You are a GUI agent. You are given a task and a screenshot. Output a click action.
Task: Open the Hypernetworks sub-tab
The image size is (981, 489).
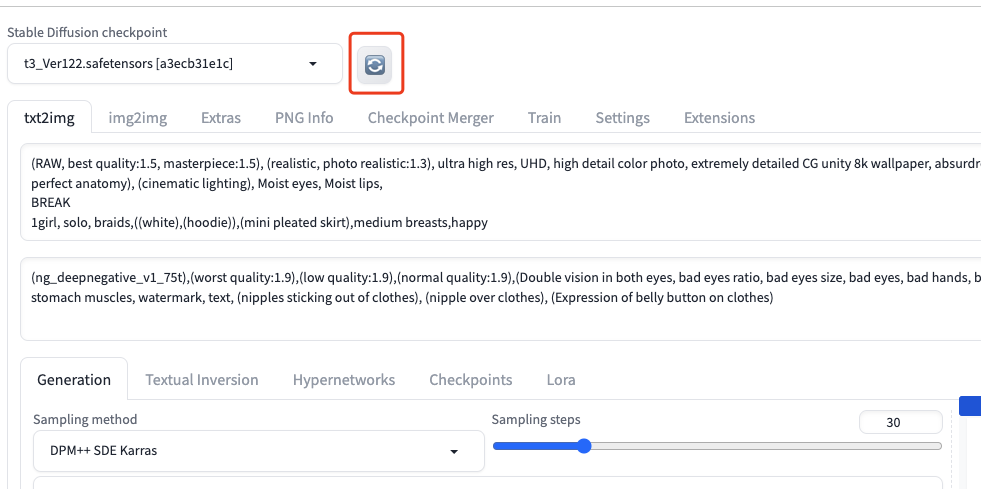point(344,380)
